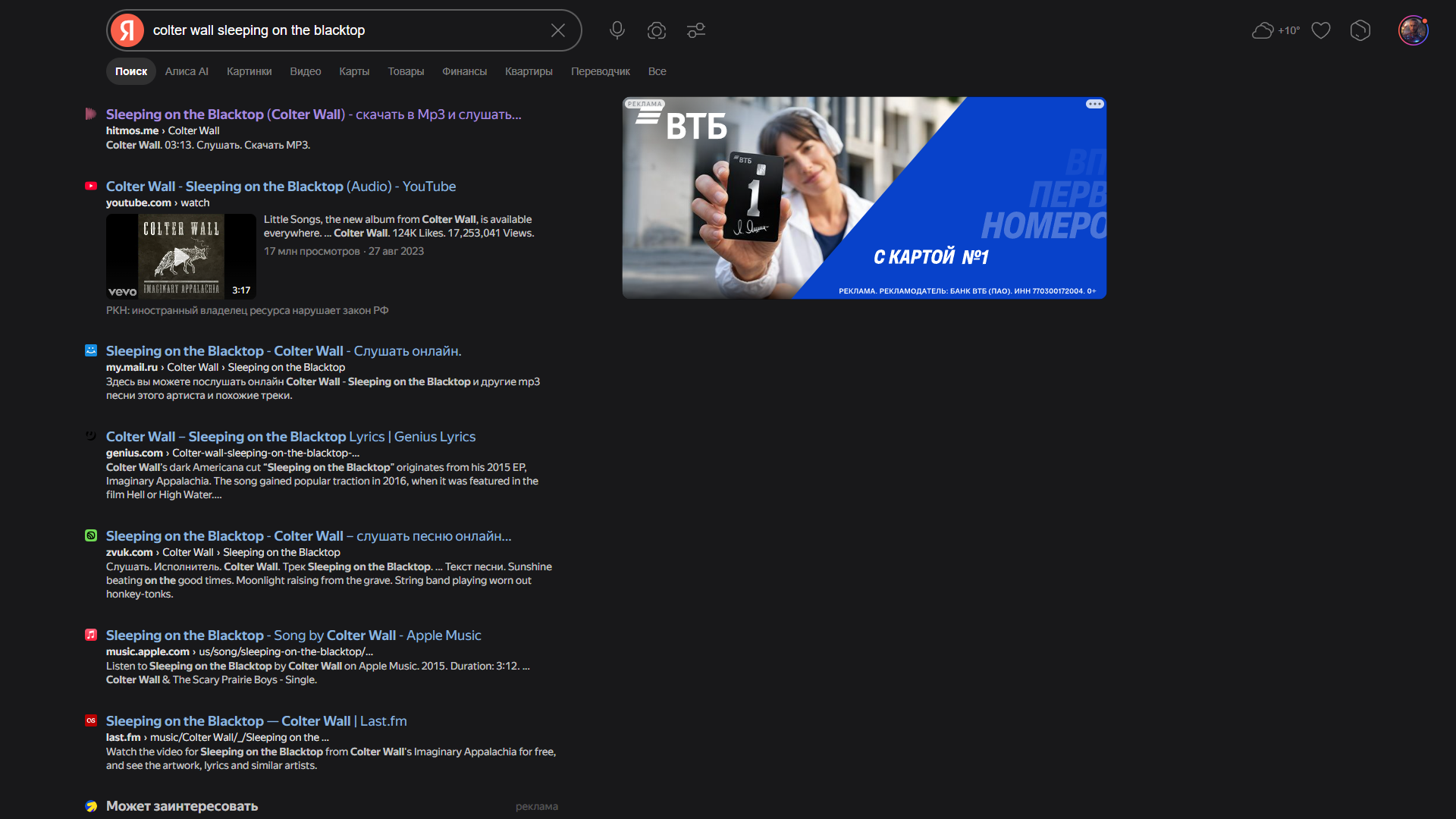The image size is (1456, 819).
Task: Click the Yandex logo icon
Action: click(127, 30)
